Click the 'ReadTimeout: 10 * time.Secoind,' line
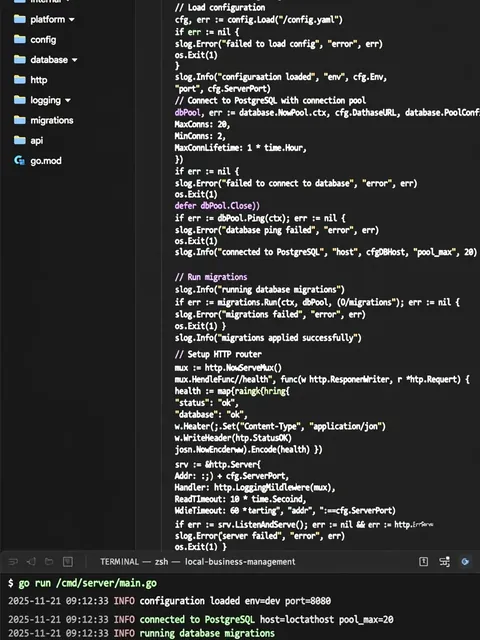This screenshot has width=480, height=640. pyautogui.click(x=240, y=499)
